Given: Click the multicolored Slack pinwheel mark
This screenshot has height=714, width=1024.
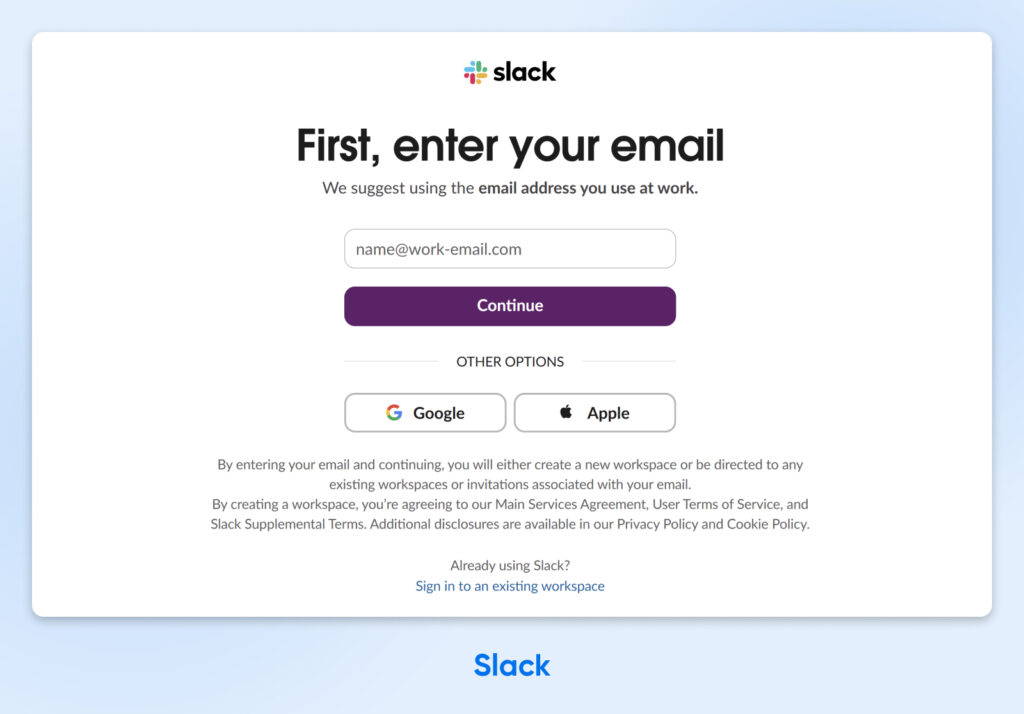Looking at the screenshot, I should click(x=475, y=71).
